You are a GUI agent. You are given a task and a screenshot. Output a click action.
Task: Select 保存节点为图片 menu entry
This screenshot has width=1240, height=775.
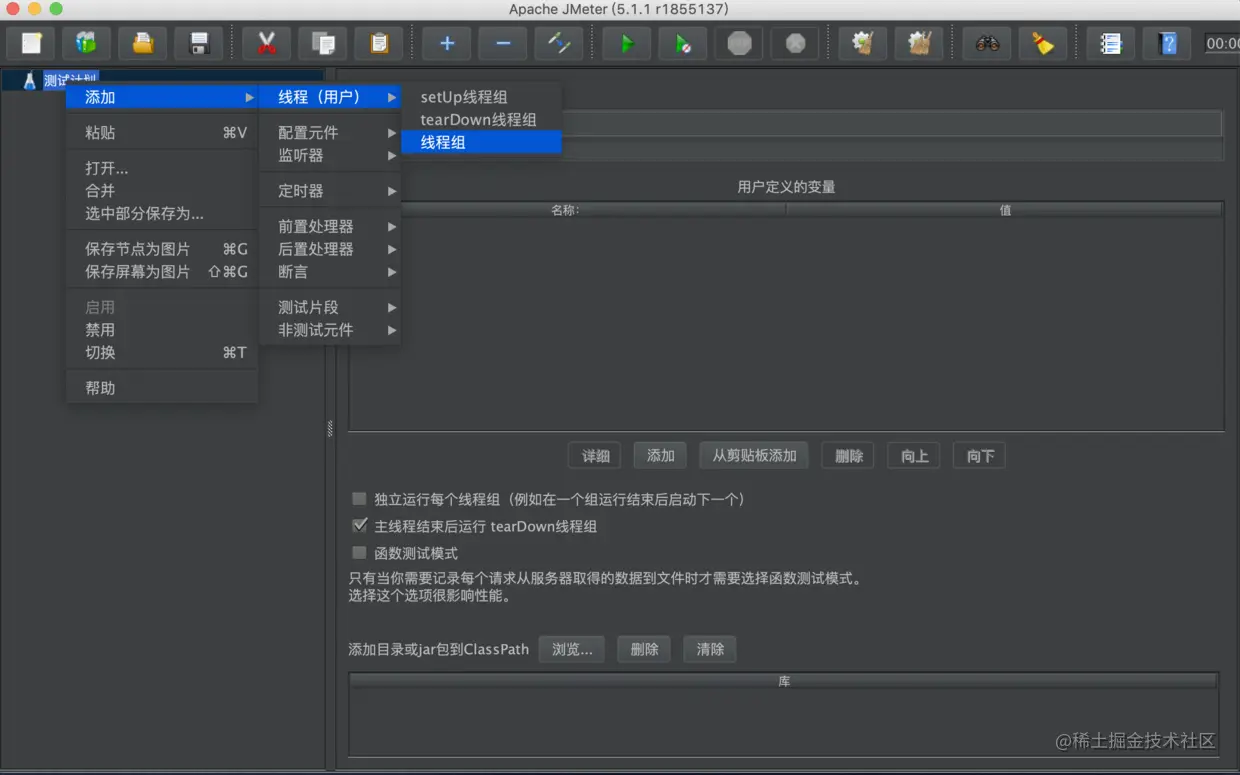[x=162, y=249]
